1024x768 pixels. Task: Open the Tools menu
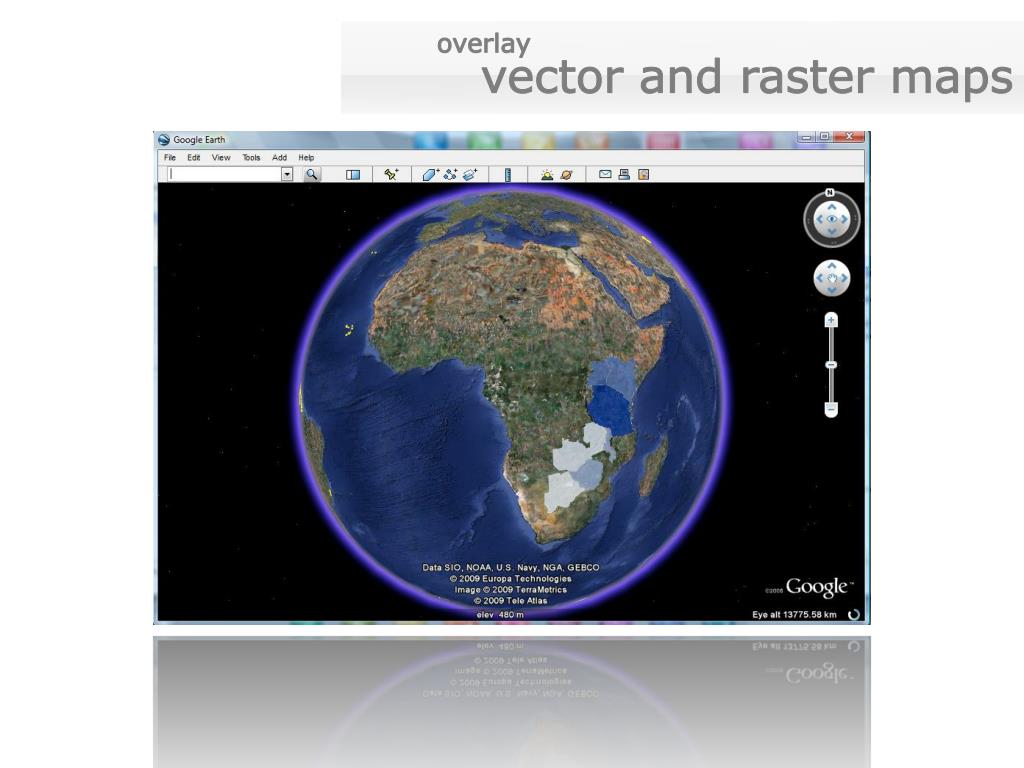tap(251, 157)
